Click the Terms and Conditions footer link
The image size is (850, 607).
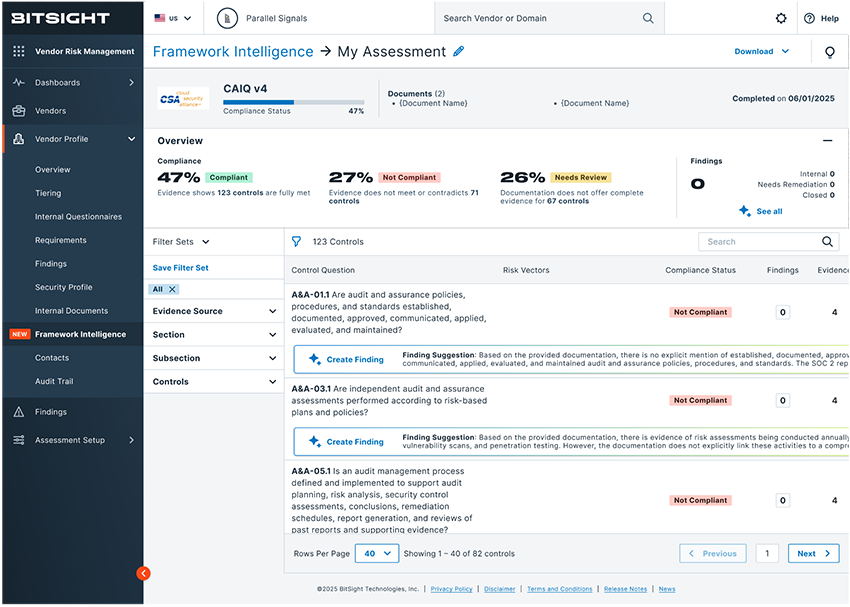559,589
